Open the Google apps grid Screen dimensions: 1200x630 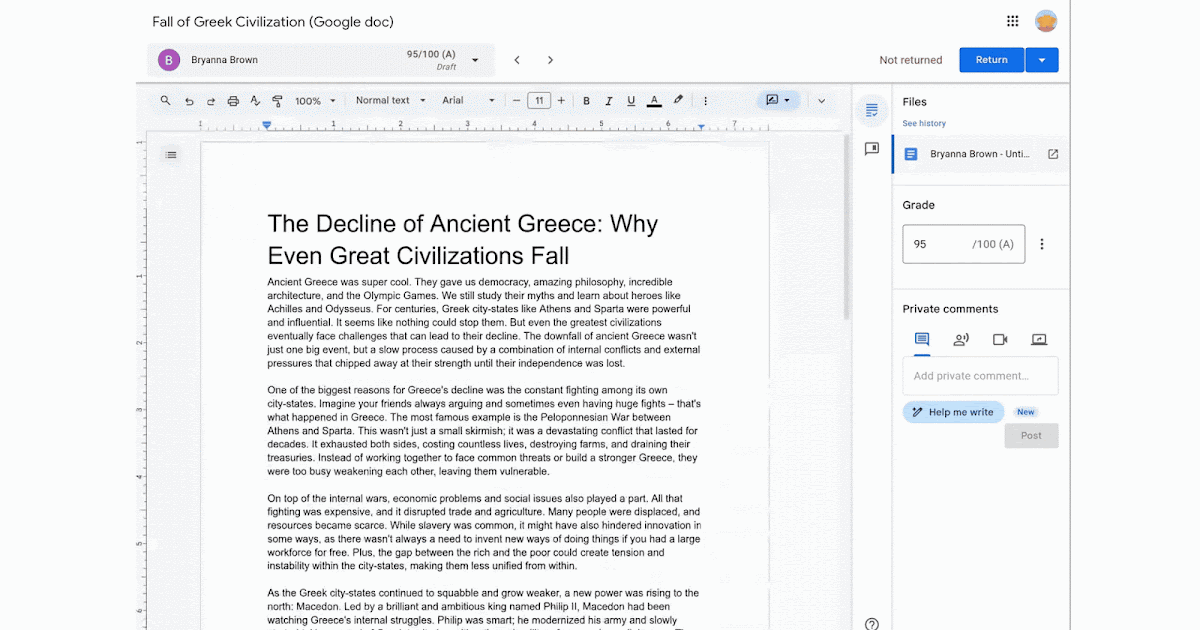click(1012, 22)
